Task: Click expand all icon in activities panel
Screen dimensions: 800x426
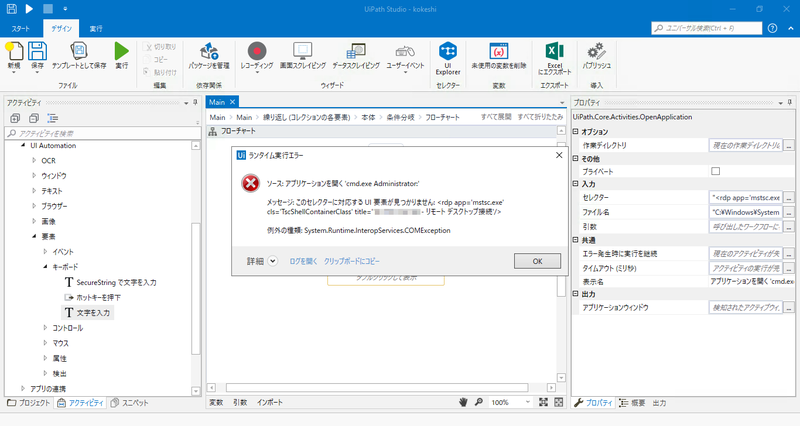Action: coord(15,118)
